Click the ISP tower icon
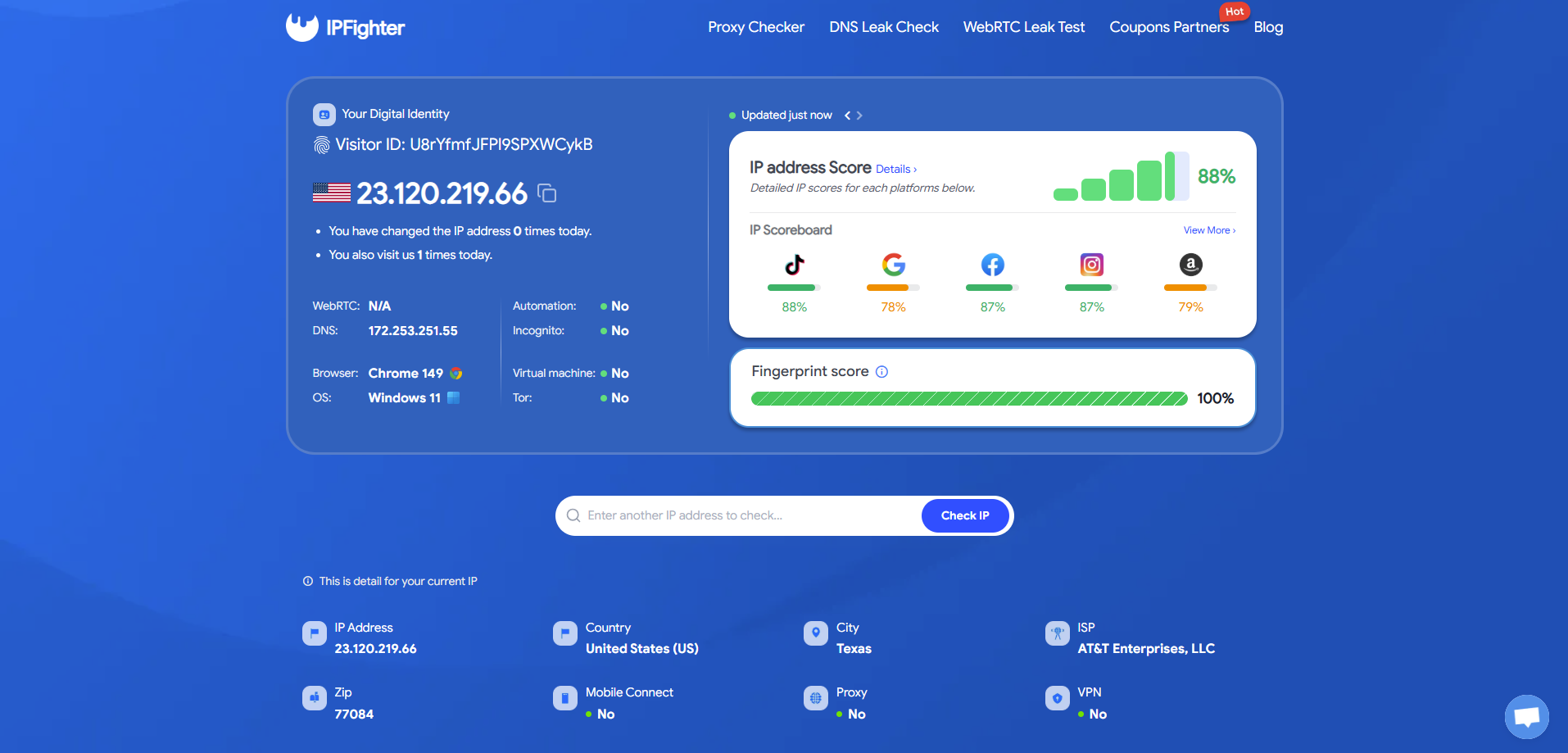The image size is (1568, 753). 1057,633
